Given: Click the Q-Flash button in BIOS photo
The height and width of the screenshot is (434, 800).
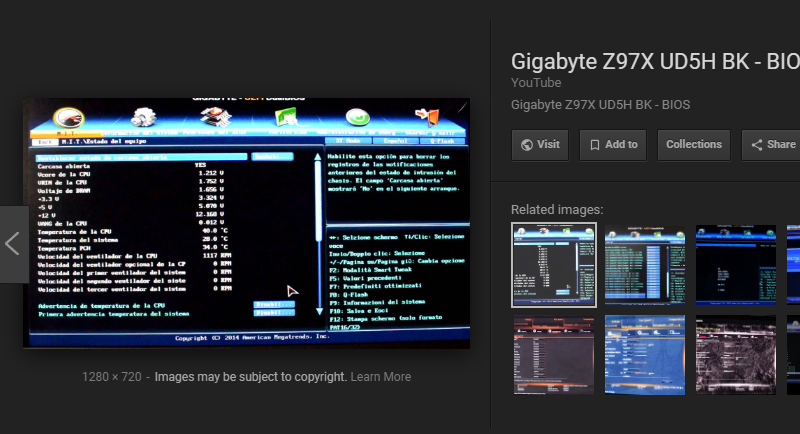Looking at the screenshot, I should click(442, 141).
